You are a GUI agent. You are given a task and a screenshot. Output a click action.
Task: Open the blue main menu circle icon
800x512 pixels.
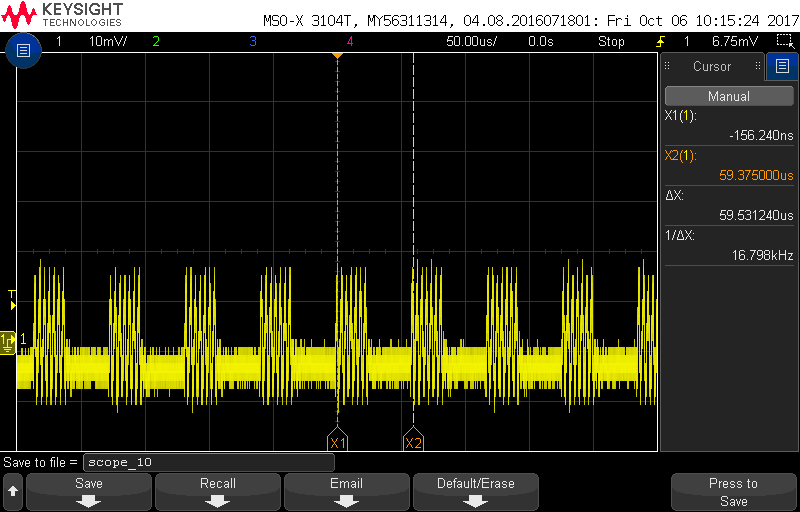tap(23, 50)
